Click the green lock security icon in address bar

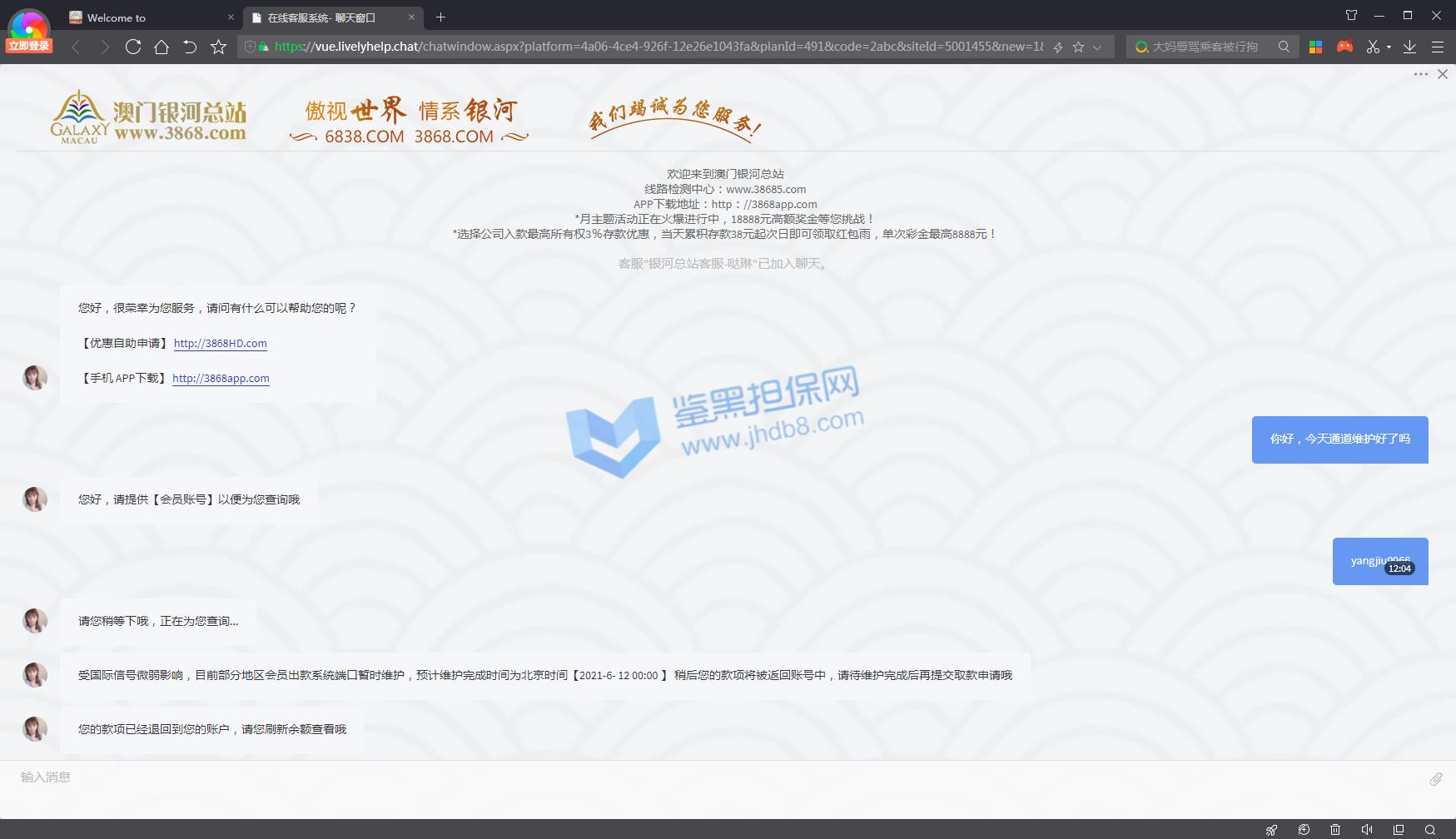pos(263,47)
